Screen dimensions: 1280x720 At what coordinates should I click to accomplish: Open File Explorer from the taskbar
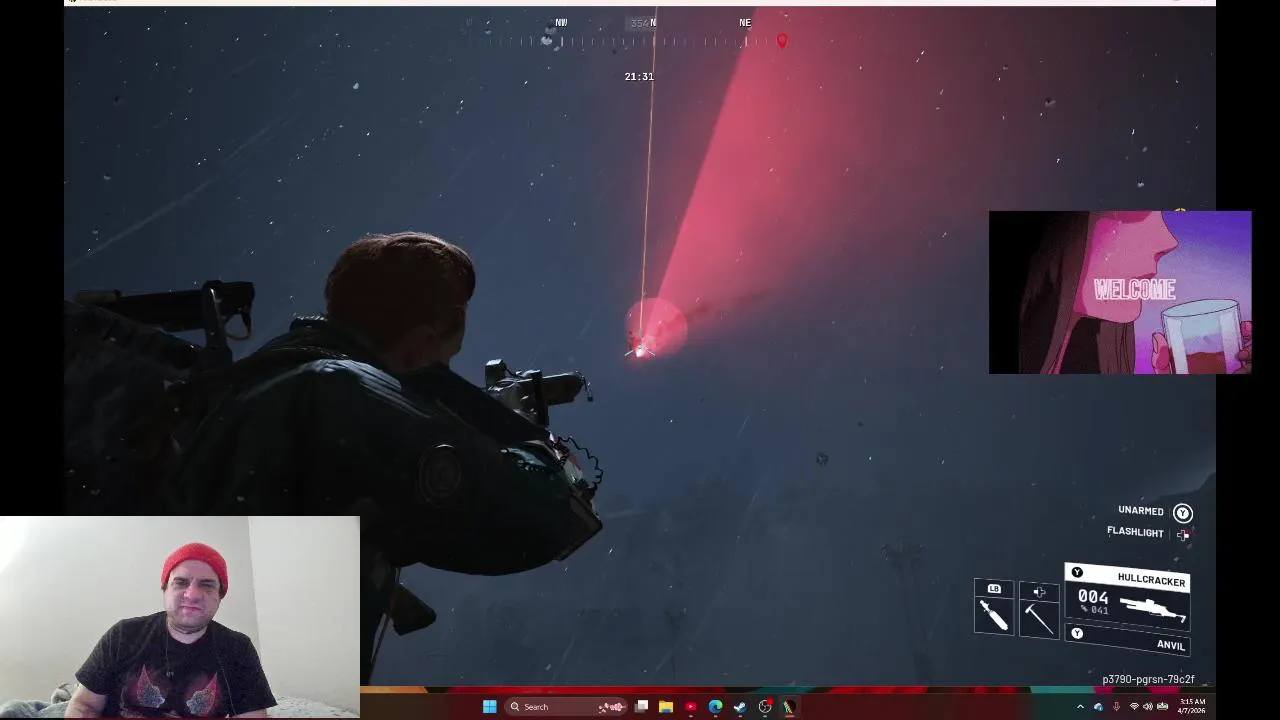tap(666, 707)
